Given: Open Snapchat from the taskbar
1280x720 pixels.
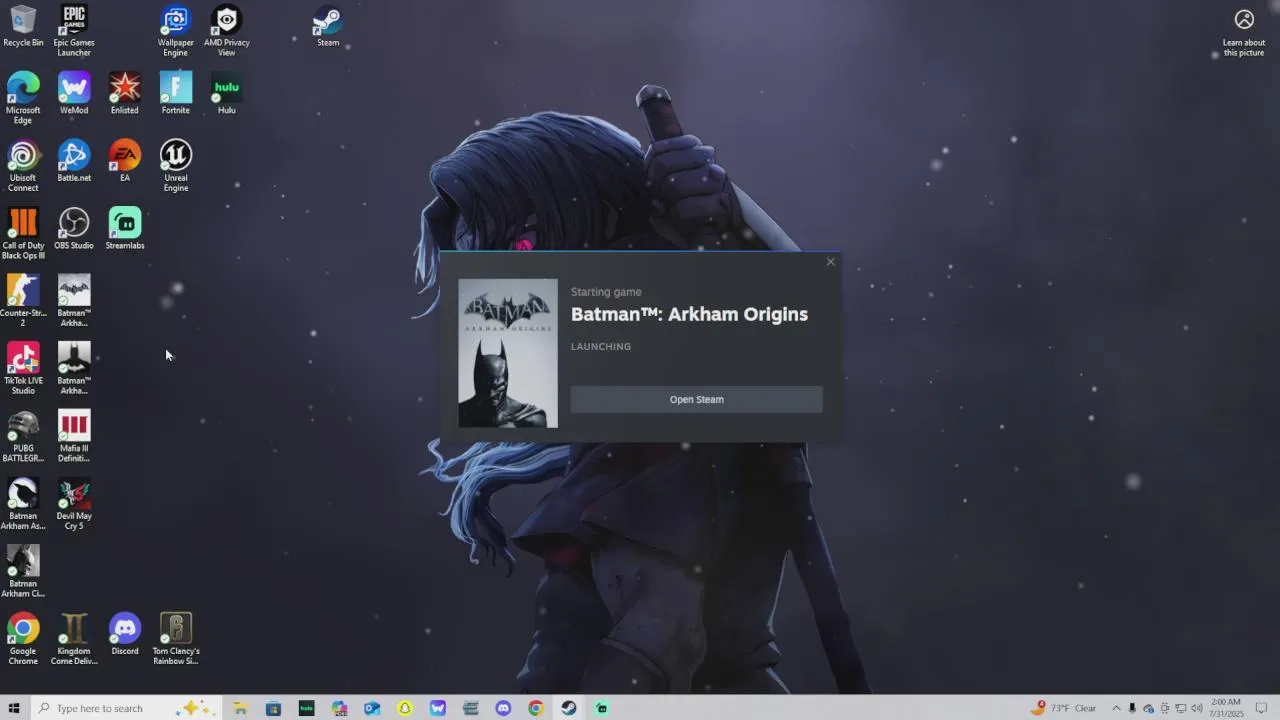Looking at the screenshot, I should [405, 708].
